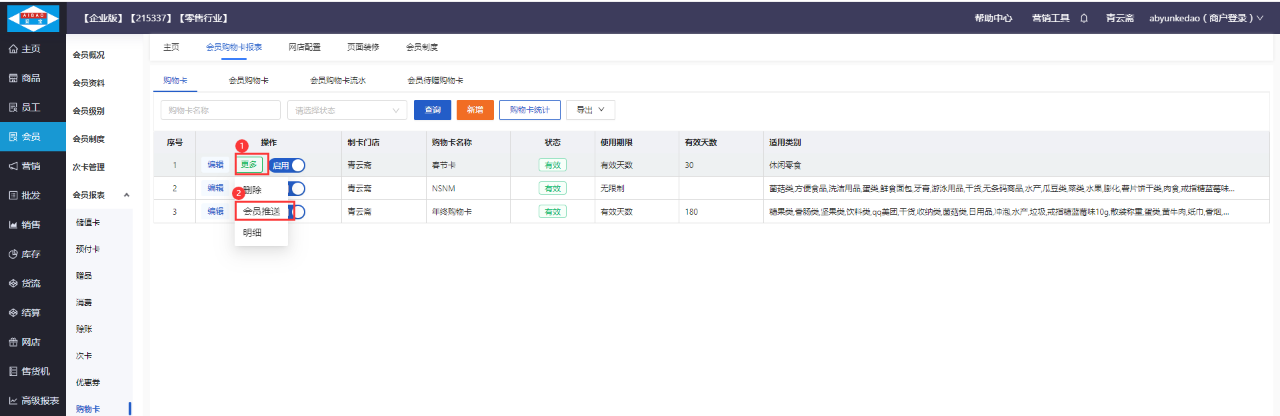Click the notification bell icon
The image size is (1280, 416).
point(1085,18)
